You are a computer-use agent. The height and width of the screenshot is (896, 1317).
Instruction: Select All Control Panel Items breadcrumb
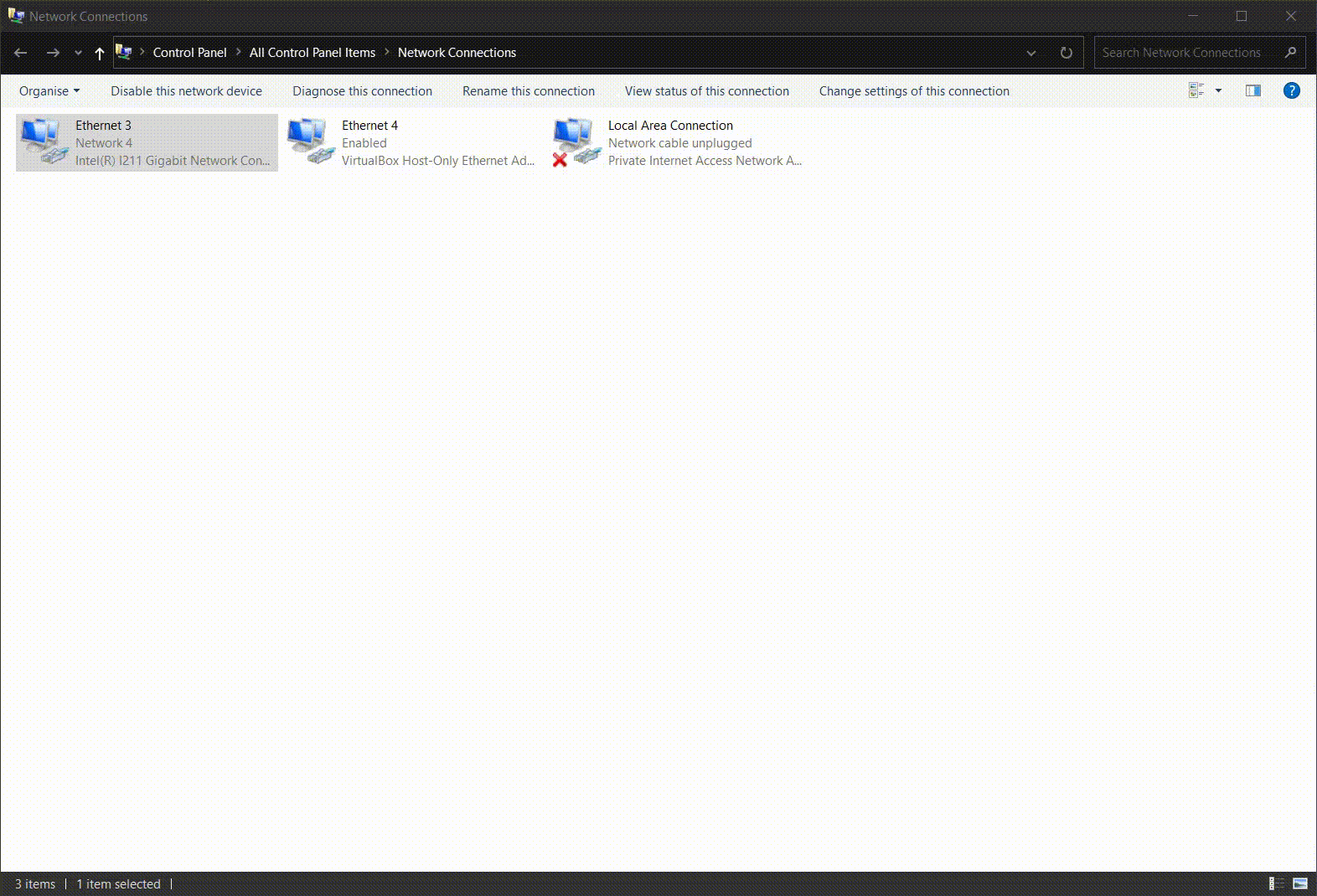(312, 53)
